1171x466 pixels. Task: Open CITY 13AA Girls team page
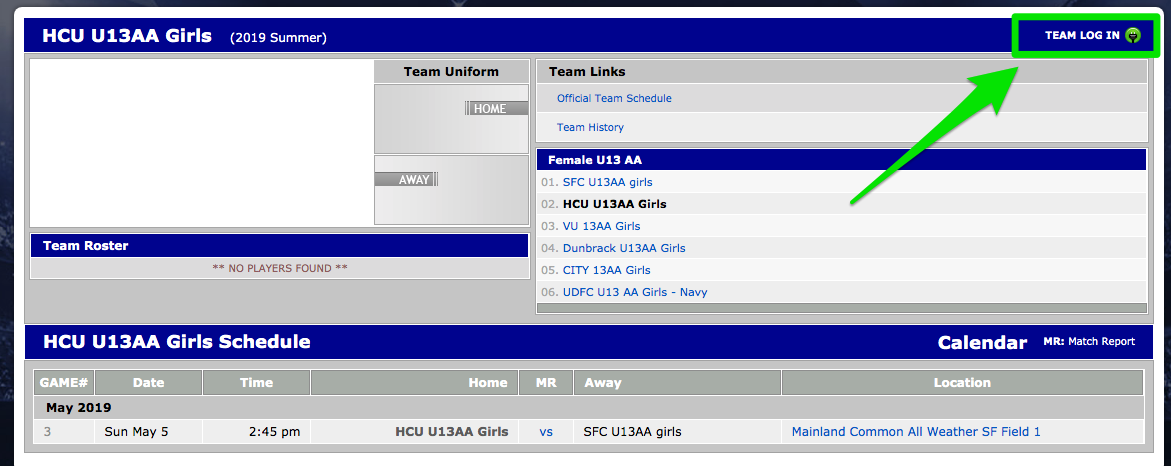tap(606, 270)
